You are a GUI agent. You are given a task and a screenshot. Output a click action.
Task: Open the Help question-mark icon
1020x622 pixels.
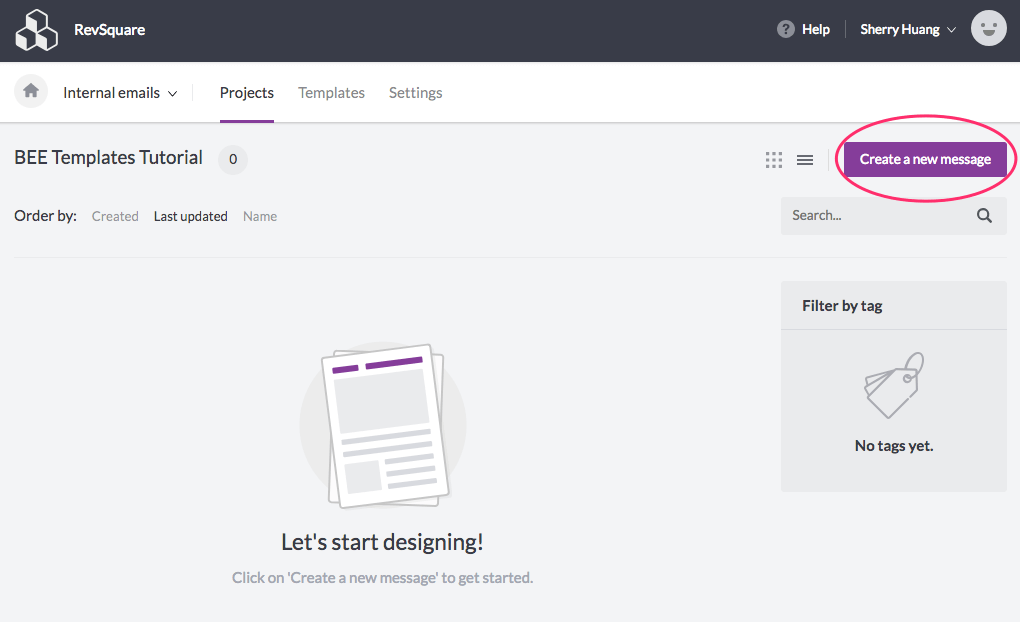[x=786, y=29]
